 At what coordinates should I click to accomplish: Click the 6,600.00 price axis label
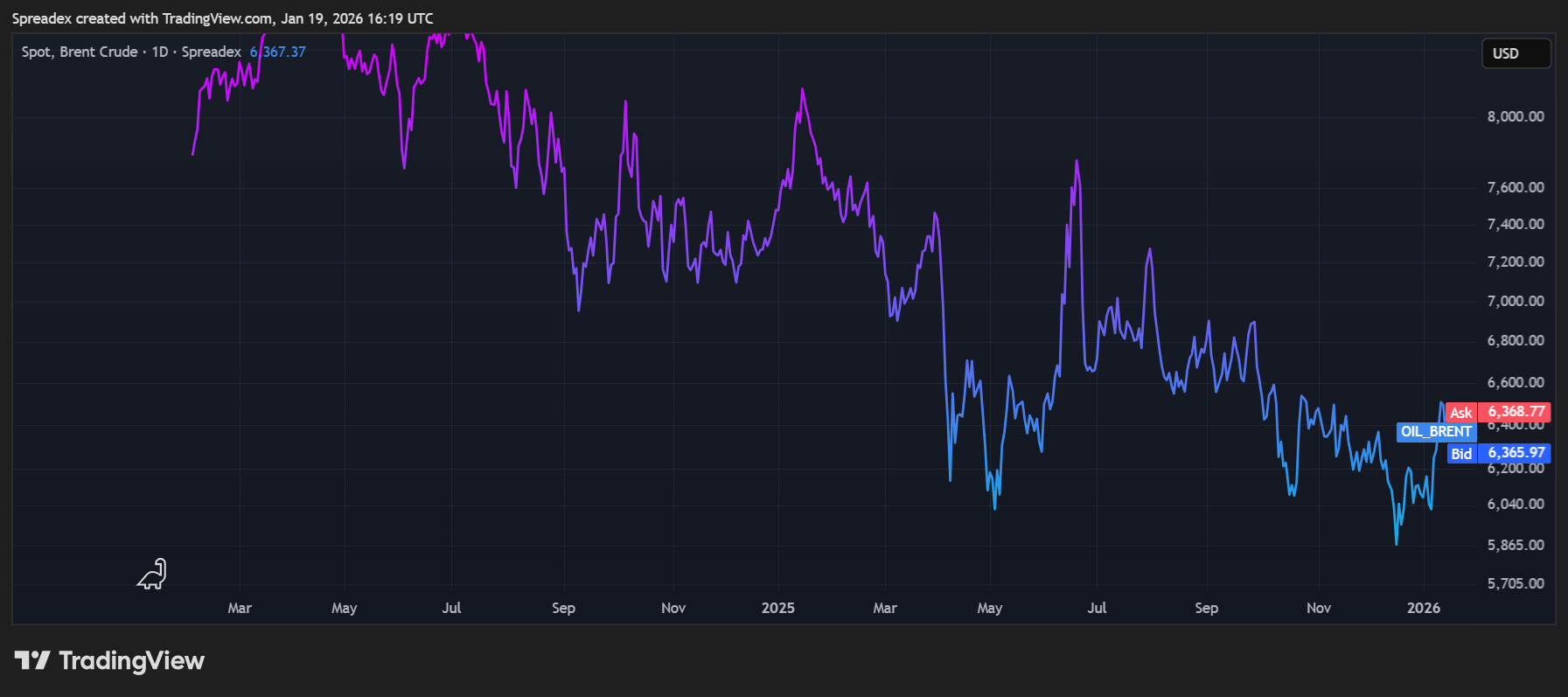[x=1516, y=382]
